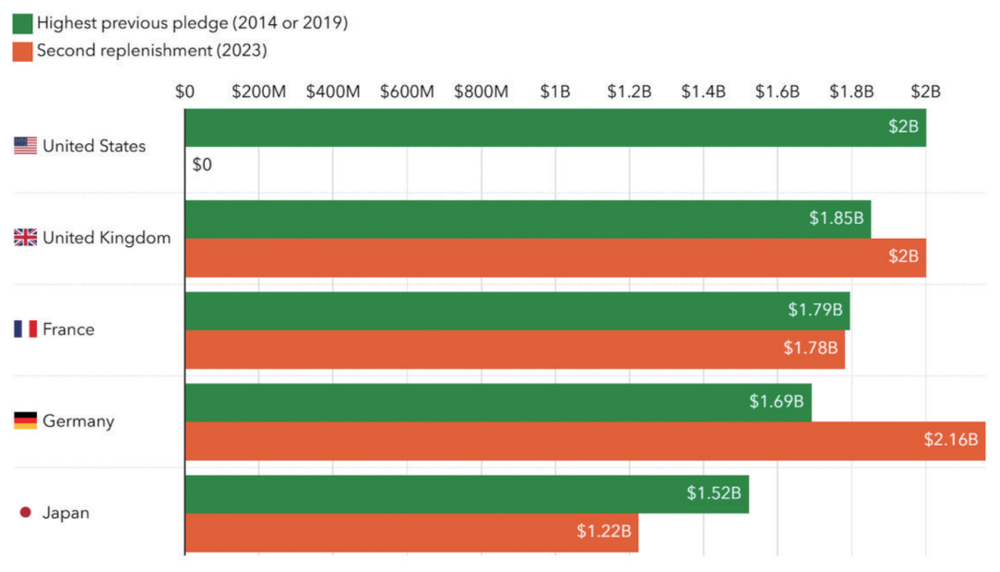Click the France flag icon
1000x572 pixels.
[x=25, y=329]
